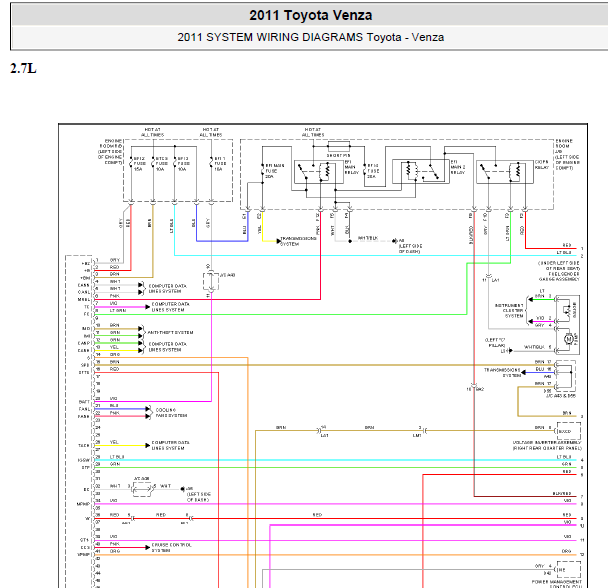Click the ETCS FUSE 10A label
This screenshot has height=588, width=608.
pos(162,164)
